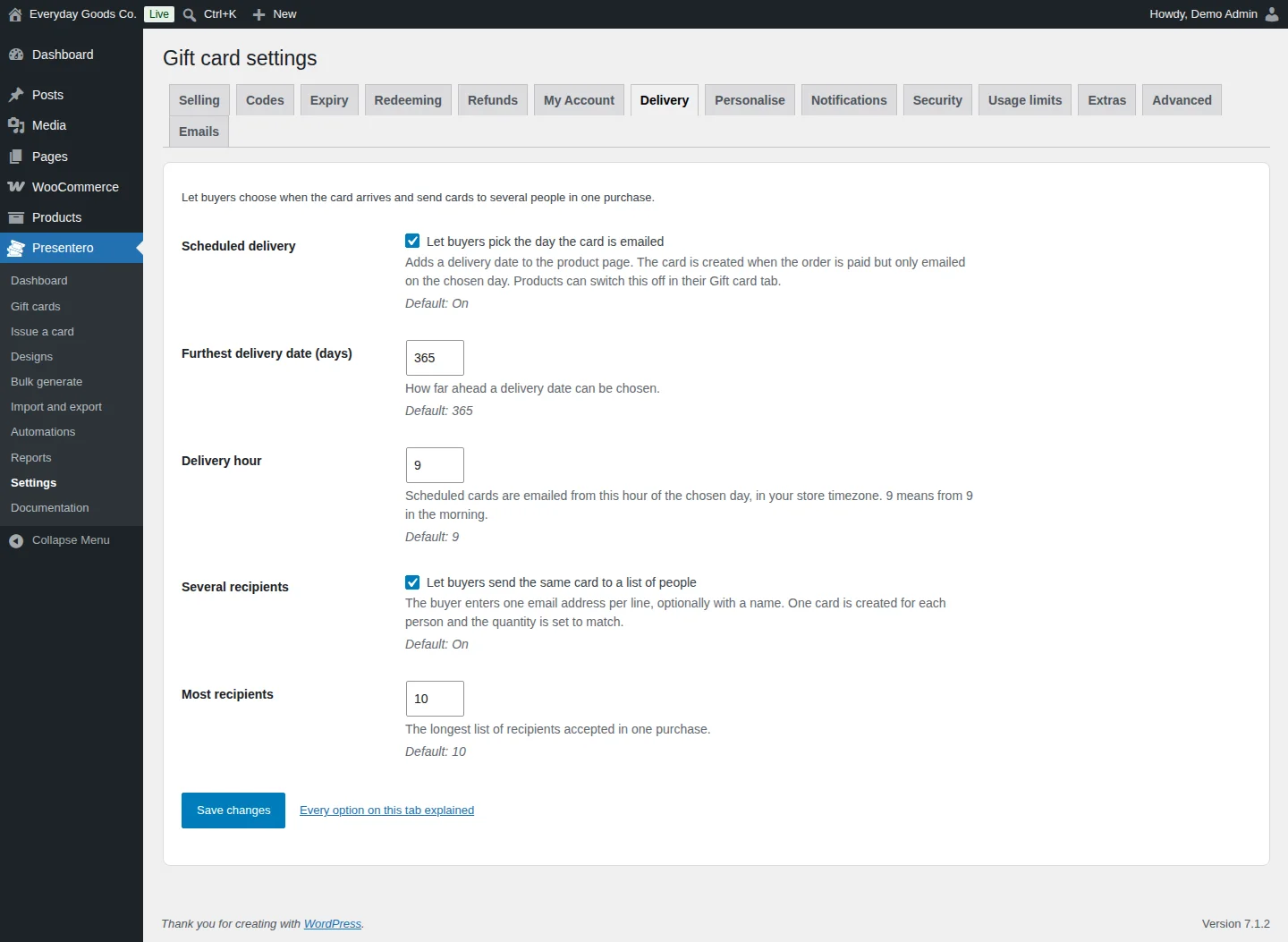Click the Pages icon in sidebar

pyautogui.click(x=16, y=157)
